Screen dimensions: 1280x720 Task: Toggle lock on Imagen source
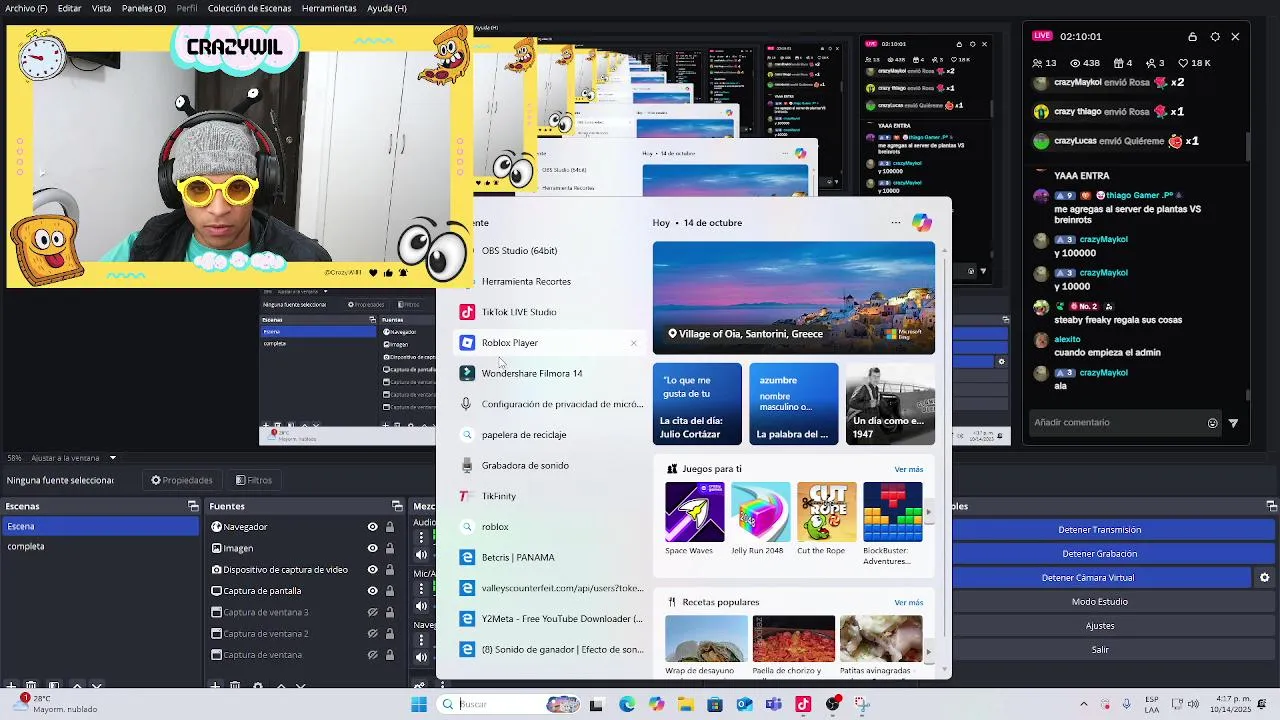click(x=390, y=549)
